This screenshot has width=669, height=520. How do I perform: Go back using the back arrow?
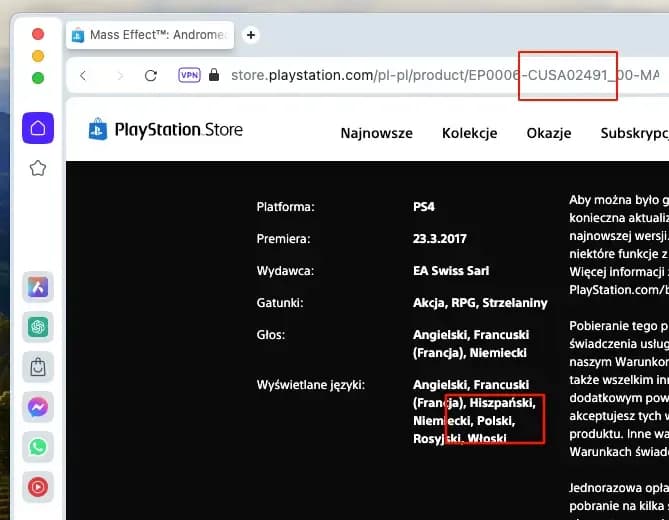tap(84, 75)
